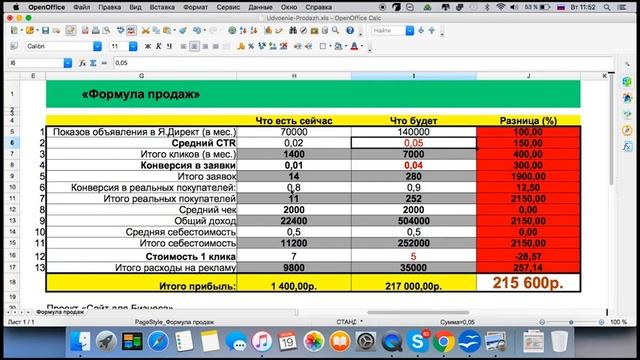This screenshot has height=360, width=640.
Task: Print the document with the printer icon
Action: [x=96, y=31]
